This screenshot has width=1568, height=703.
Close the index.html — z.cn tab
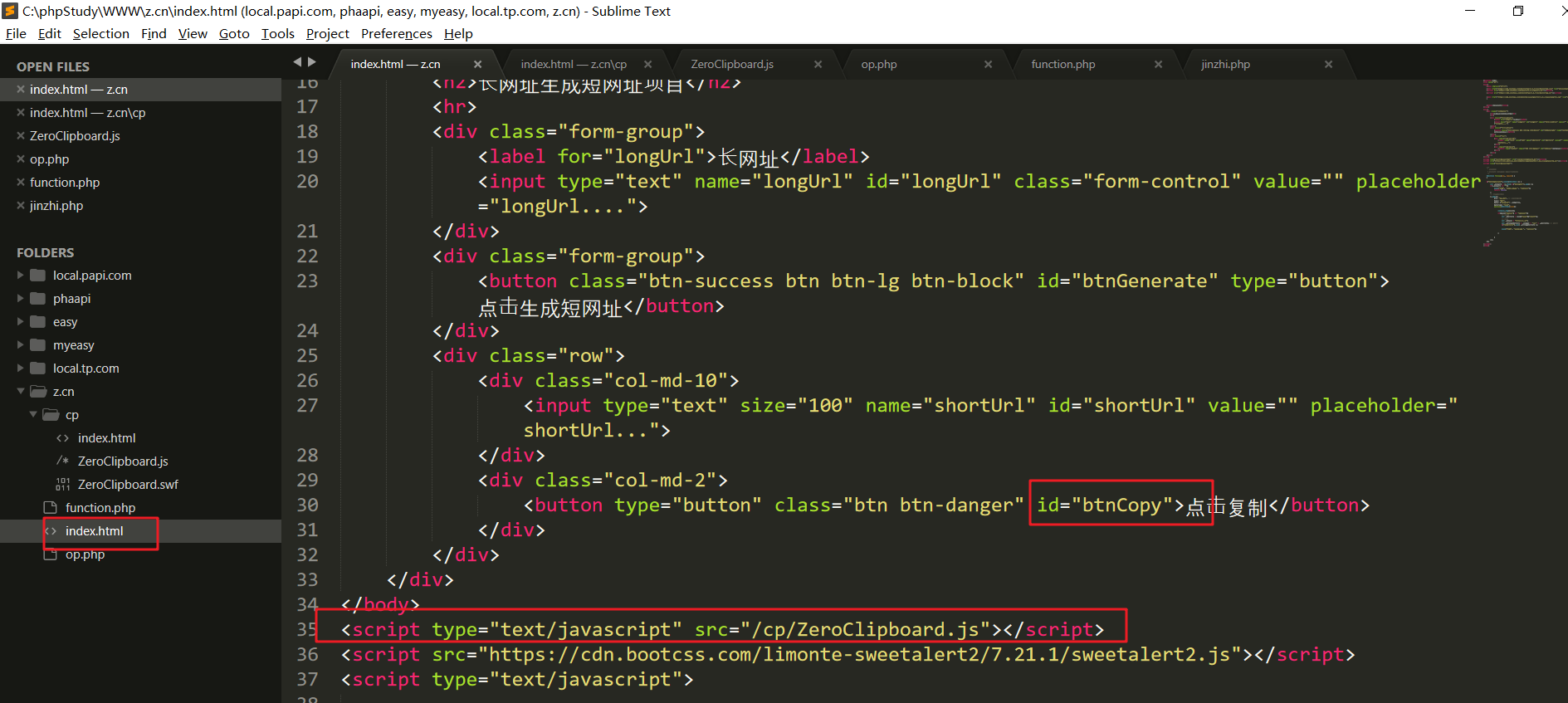tap(477, 64)
